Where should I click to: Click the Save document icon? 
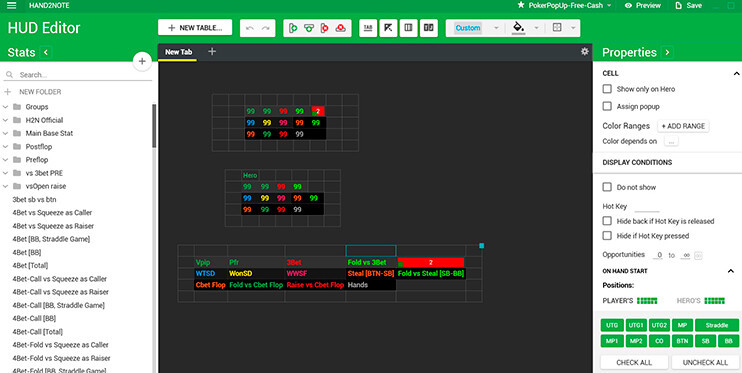pyautogui.click(x=679, y=5)
